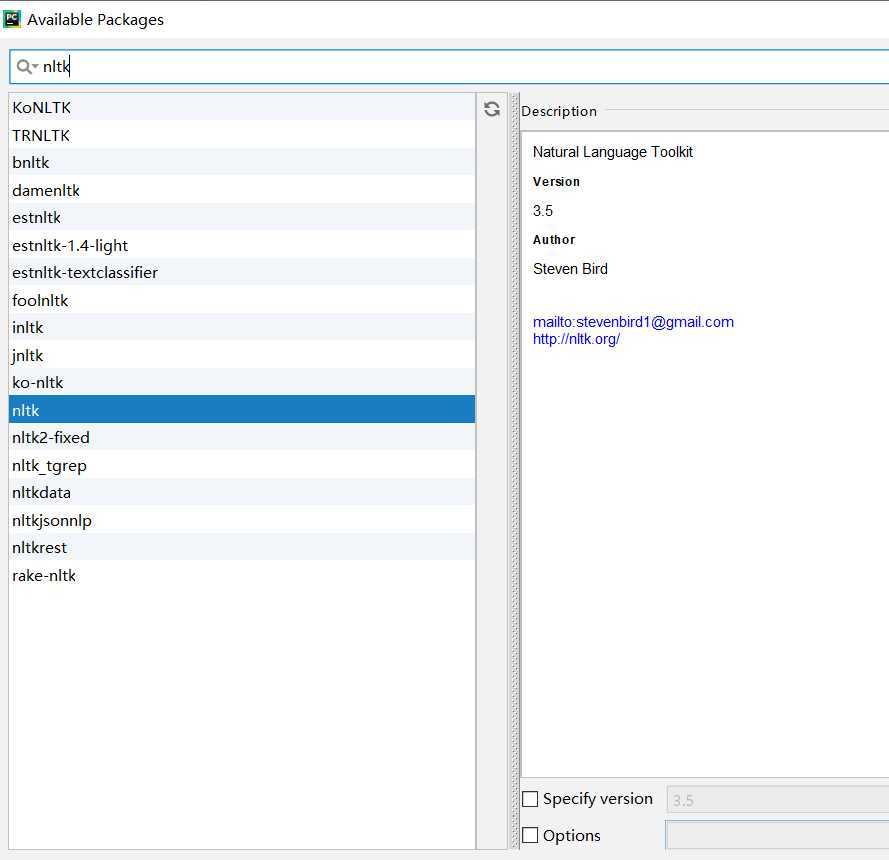This screenshot has height=860, width=889.
Task: Click the Natural Language Toolkit description text
Action: (x=612, y=152)
